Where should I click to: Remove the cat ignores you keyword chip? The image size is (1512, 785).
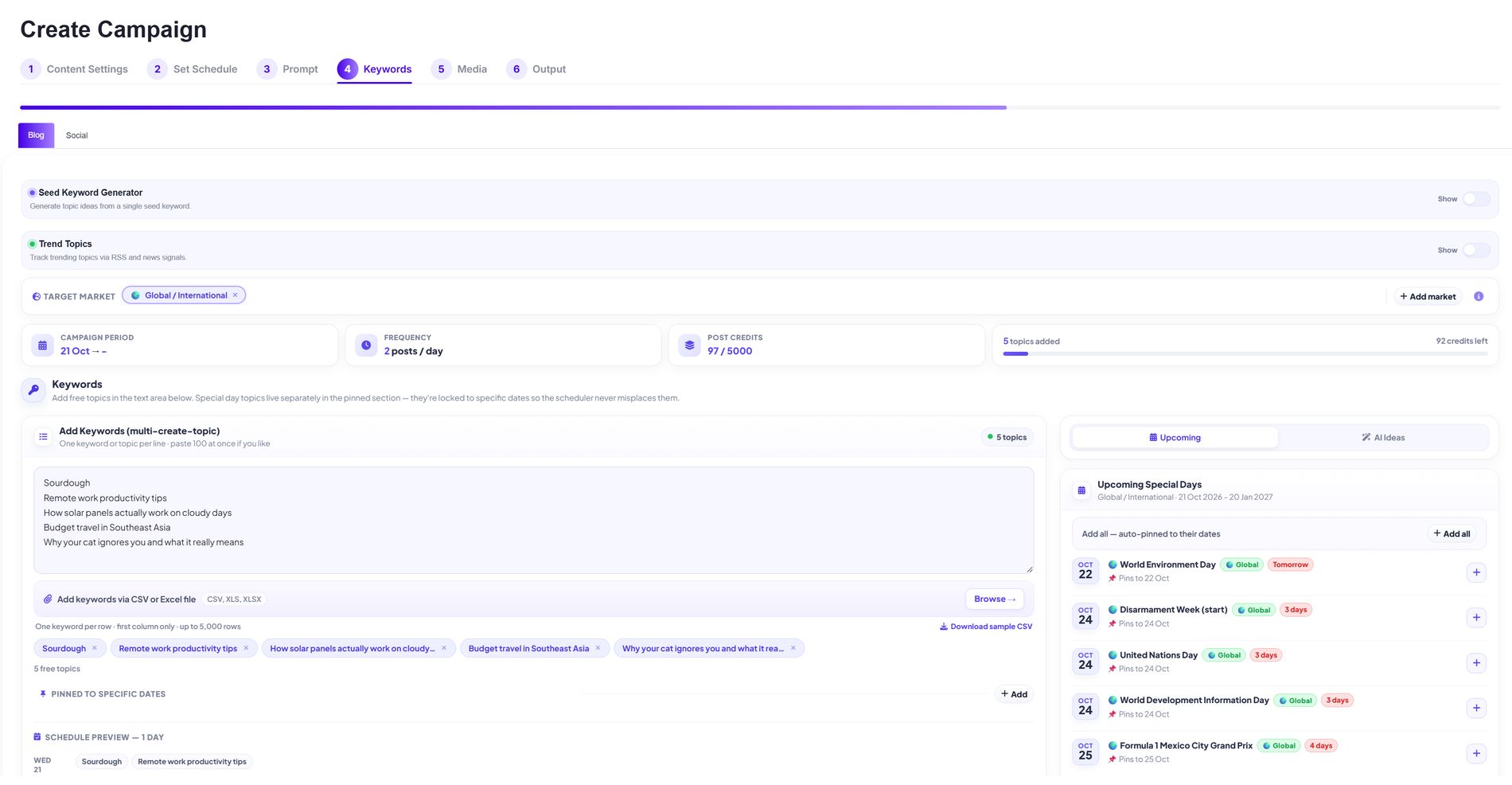pos(793,648)
